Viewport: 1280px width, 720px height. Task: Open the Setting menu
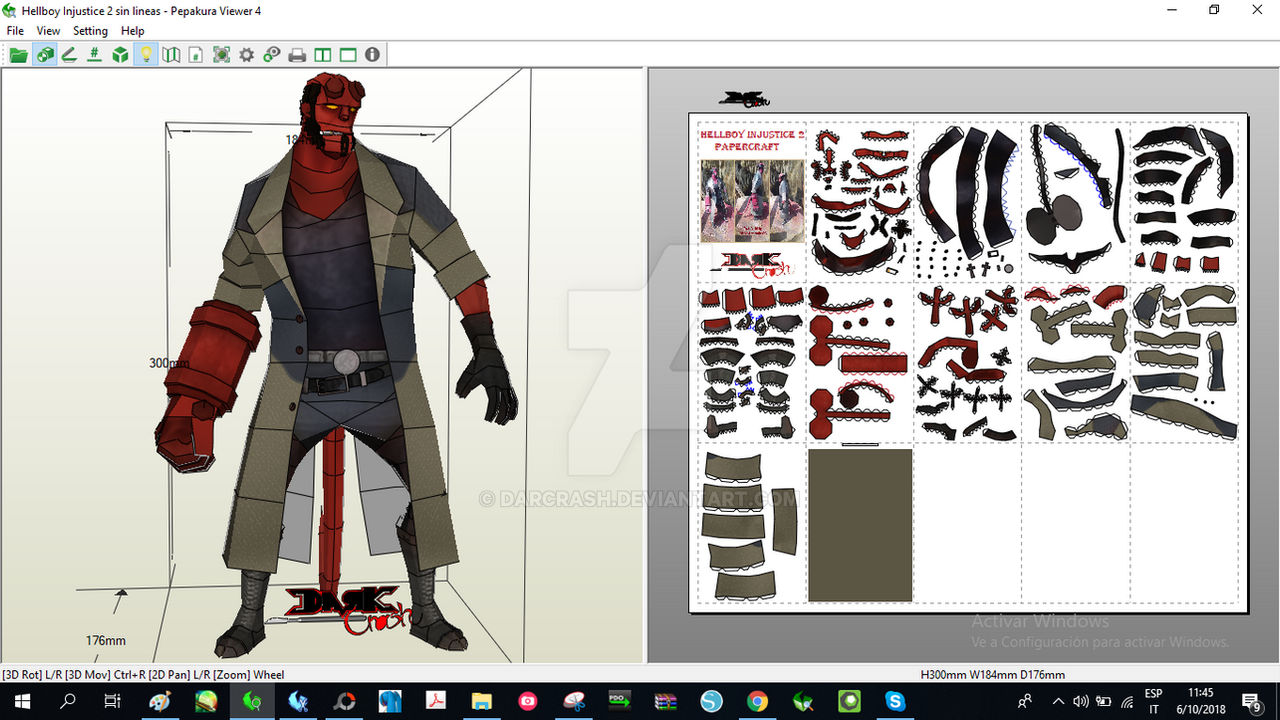tap(90, 31)
